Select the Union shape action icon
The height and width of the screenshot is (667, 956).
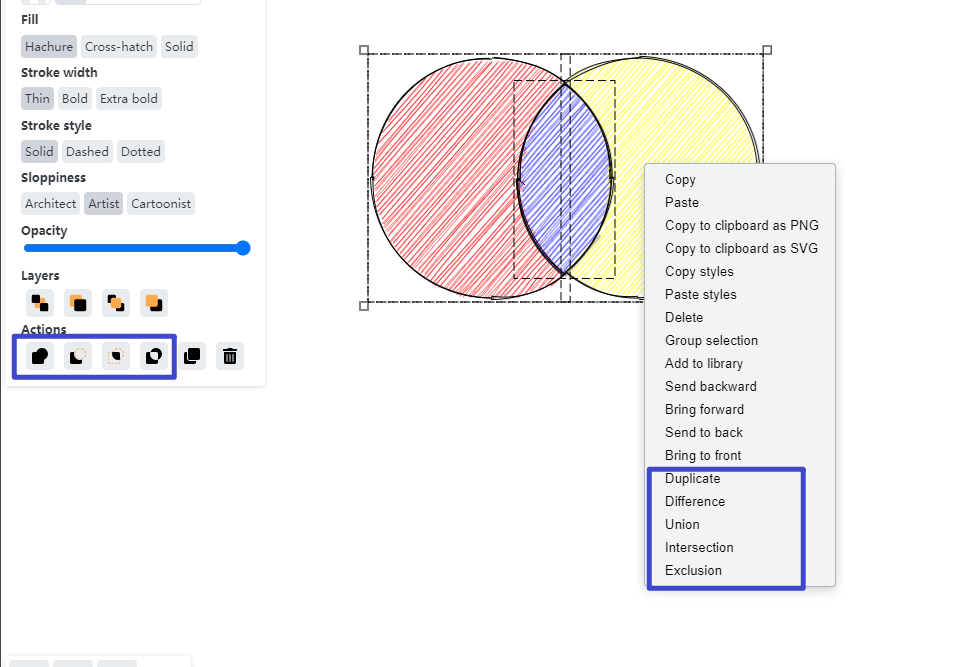(x=39, y=356)
